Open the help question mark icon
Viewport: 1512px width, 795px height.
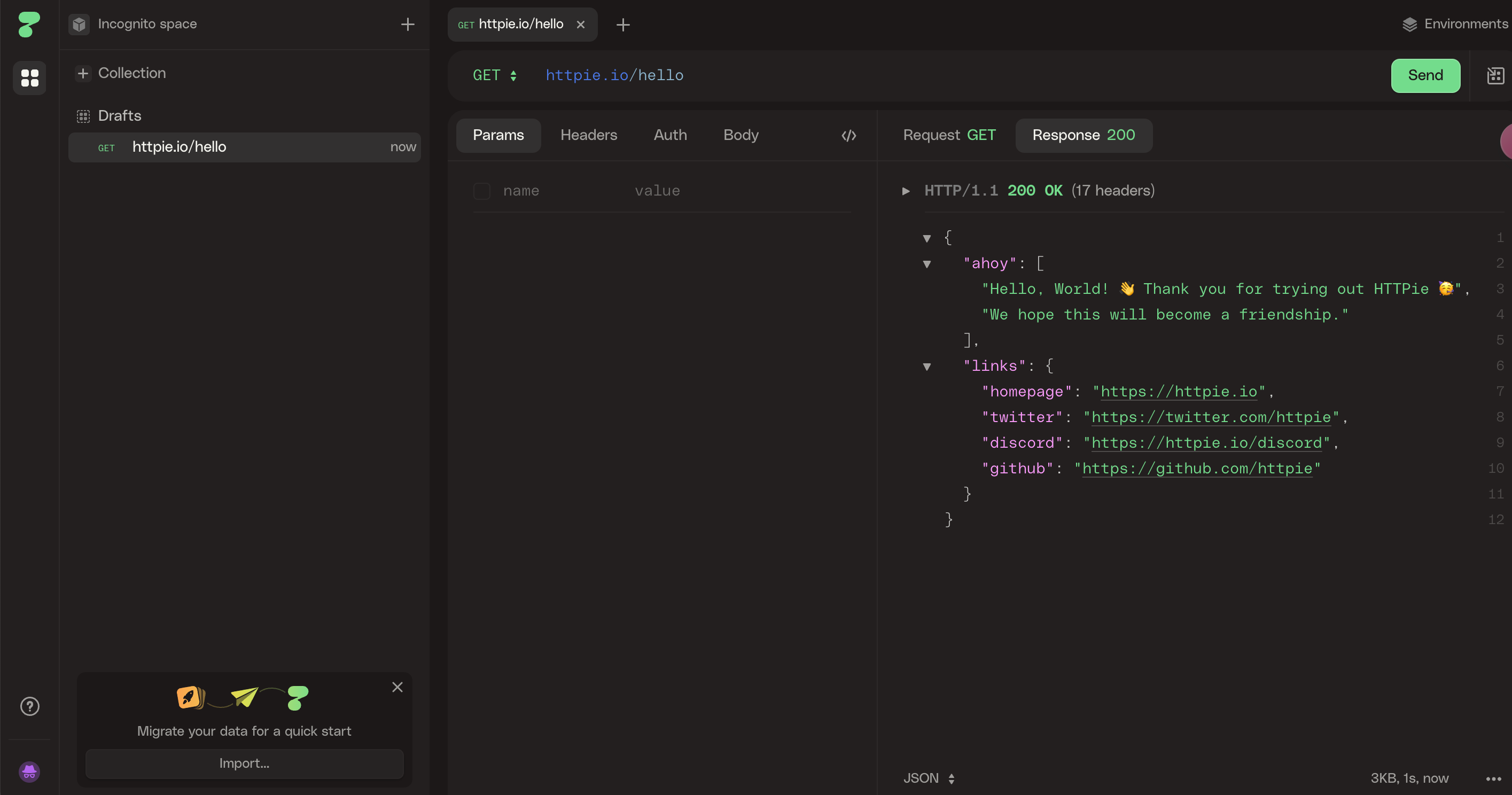pyautogui.click(x=29, y=706)
